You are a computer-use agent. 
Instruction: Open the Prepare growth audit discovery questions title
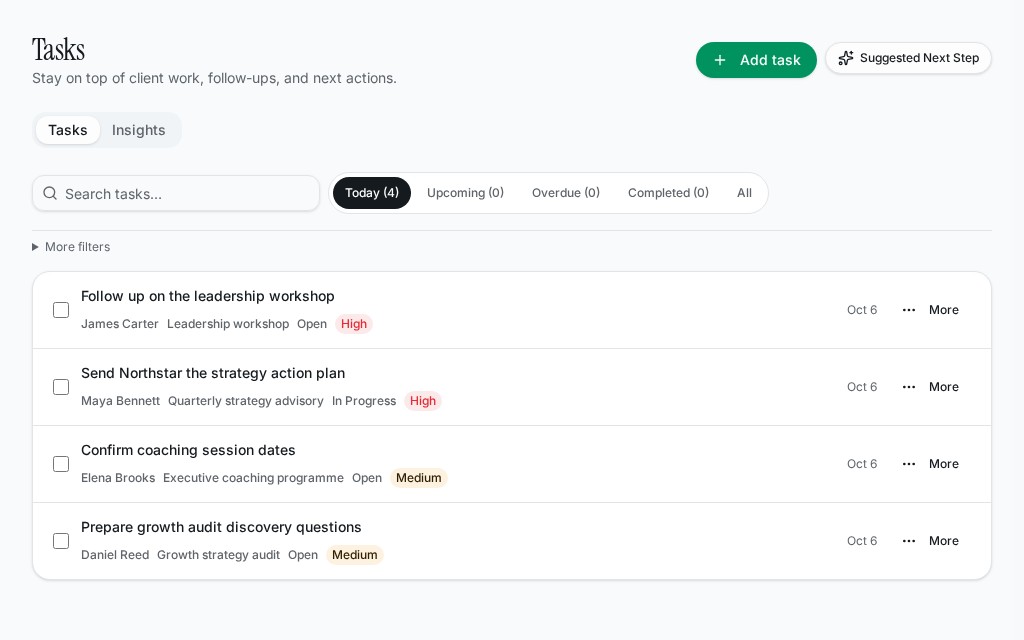(x=221, y=528)
